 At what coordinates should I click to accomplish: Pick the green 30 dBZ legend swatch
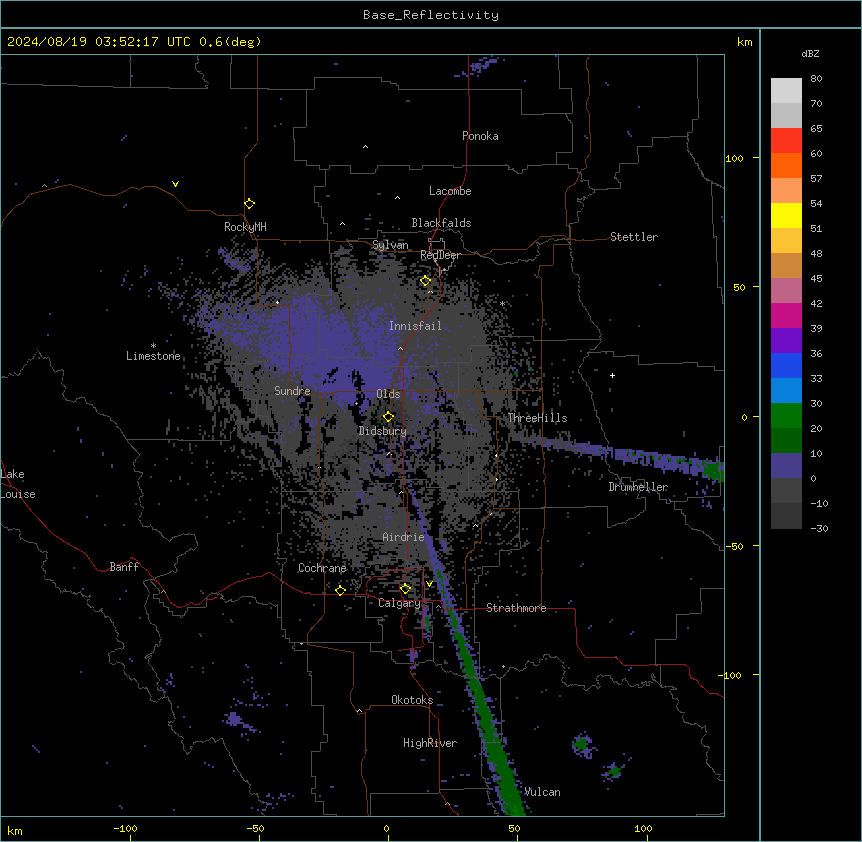coord(786,416)
